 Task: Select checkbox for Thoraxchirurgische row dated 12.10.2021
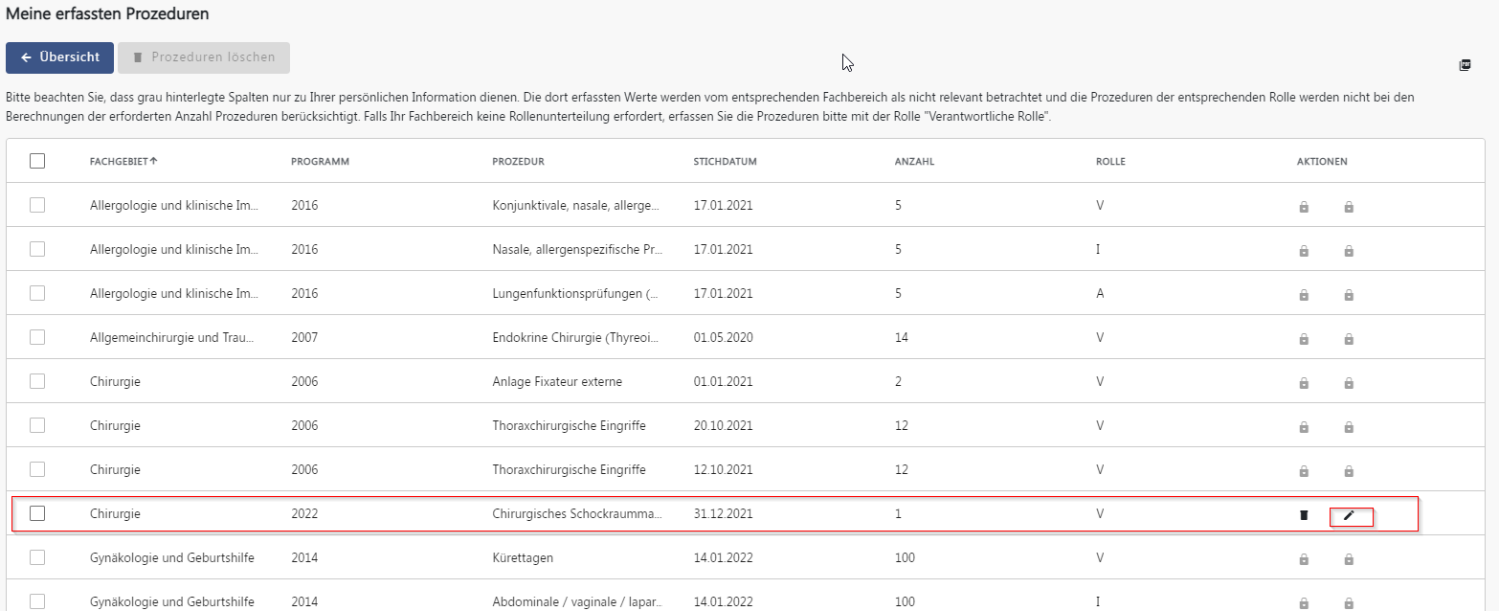tap(37, 469)
